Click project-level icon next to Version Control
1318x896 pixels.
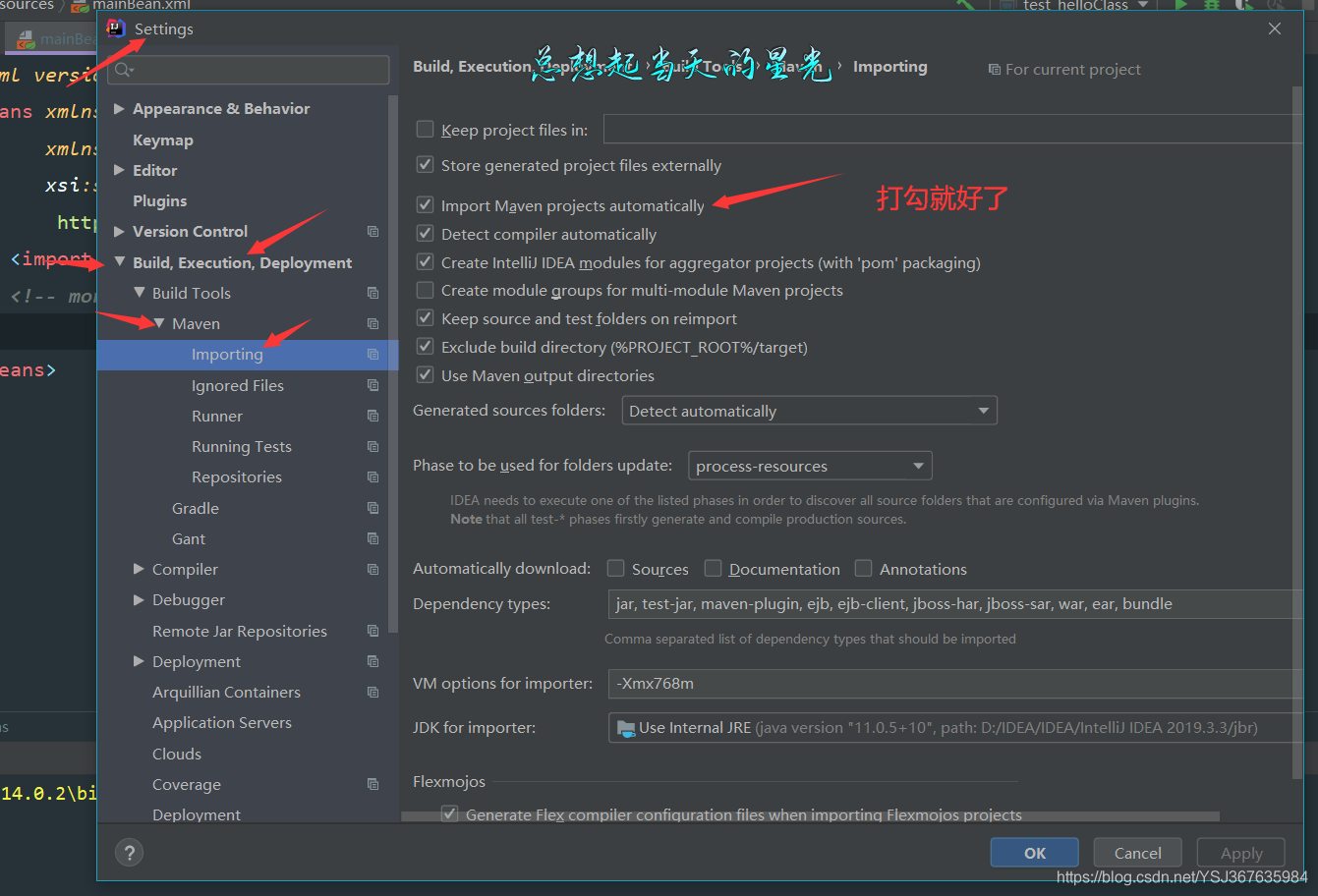[x=372, y=232]
